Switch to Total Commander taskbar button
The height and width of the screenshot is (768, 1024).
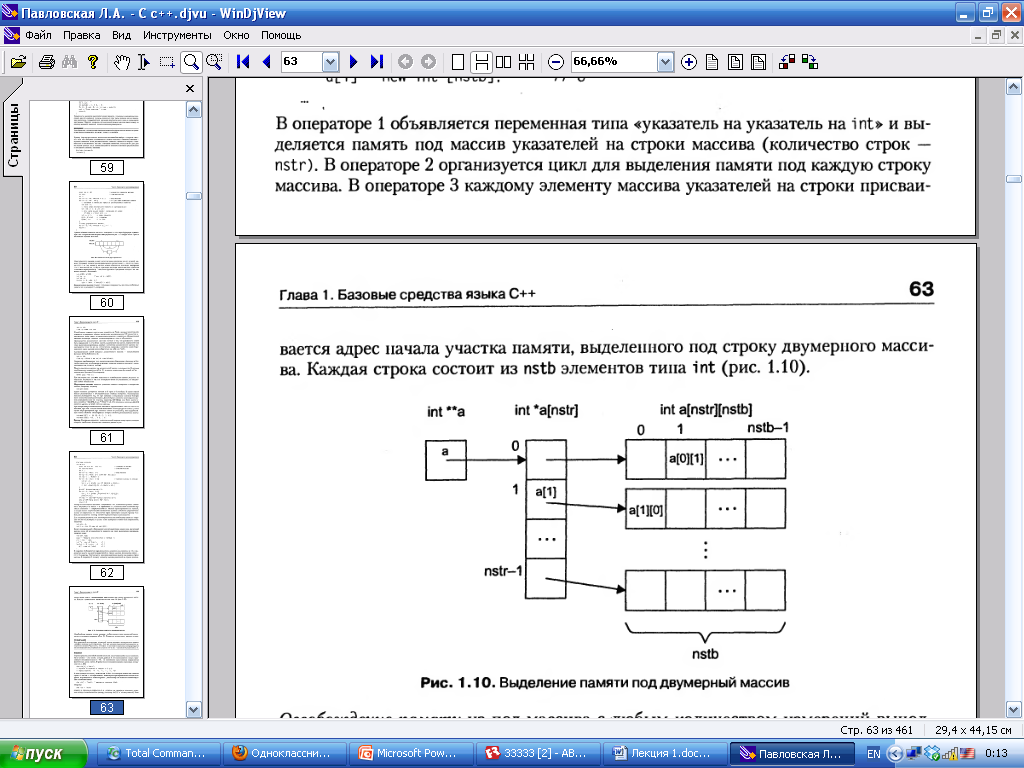coord(157,754)
